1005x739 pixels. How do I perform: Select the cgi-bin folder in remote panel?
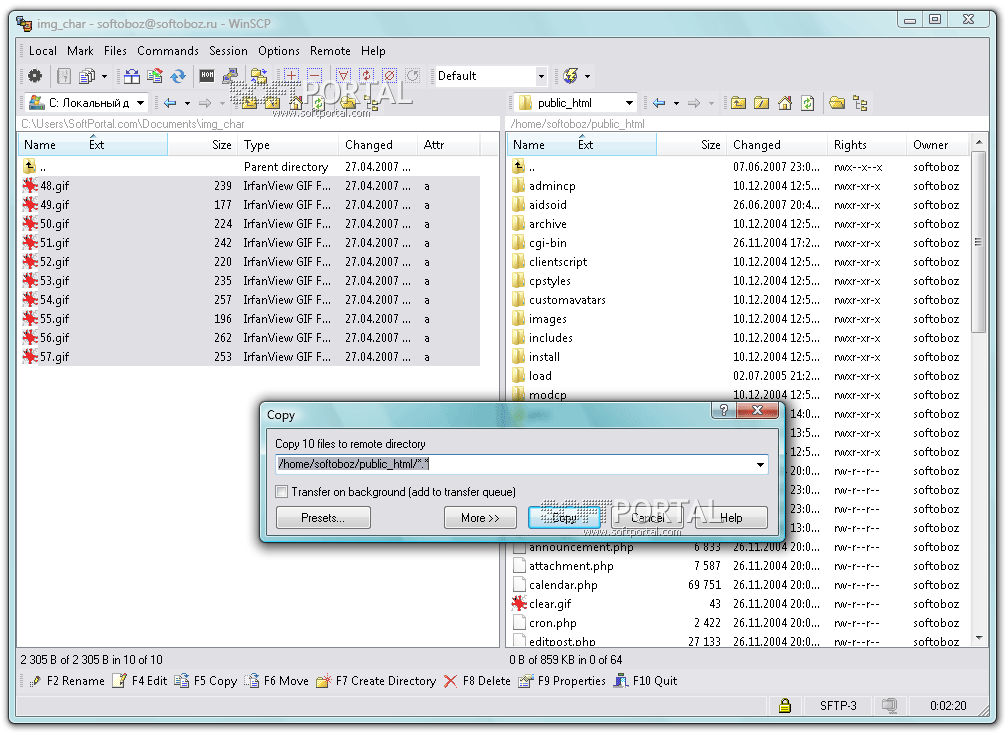click(547, 243)
